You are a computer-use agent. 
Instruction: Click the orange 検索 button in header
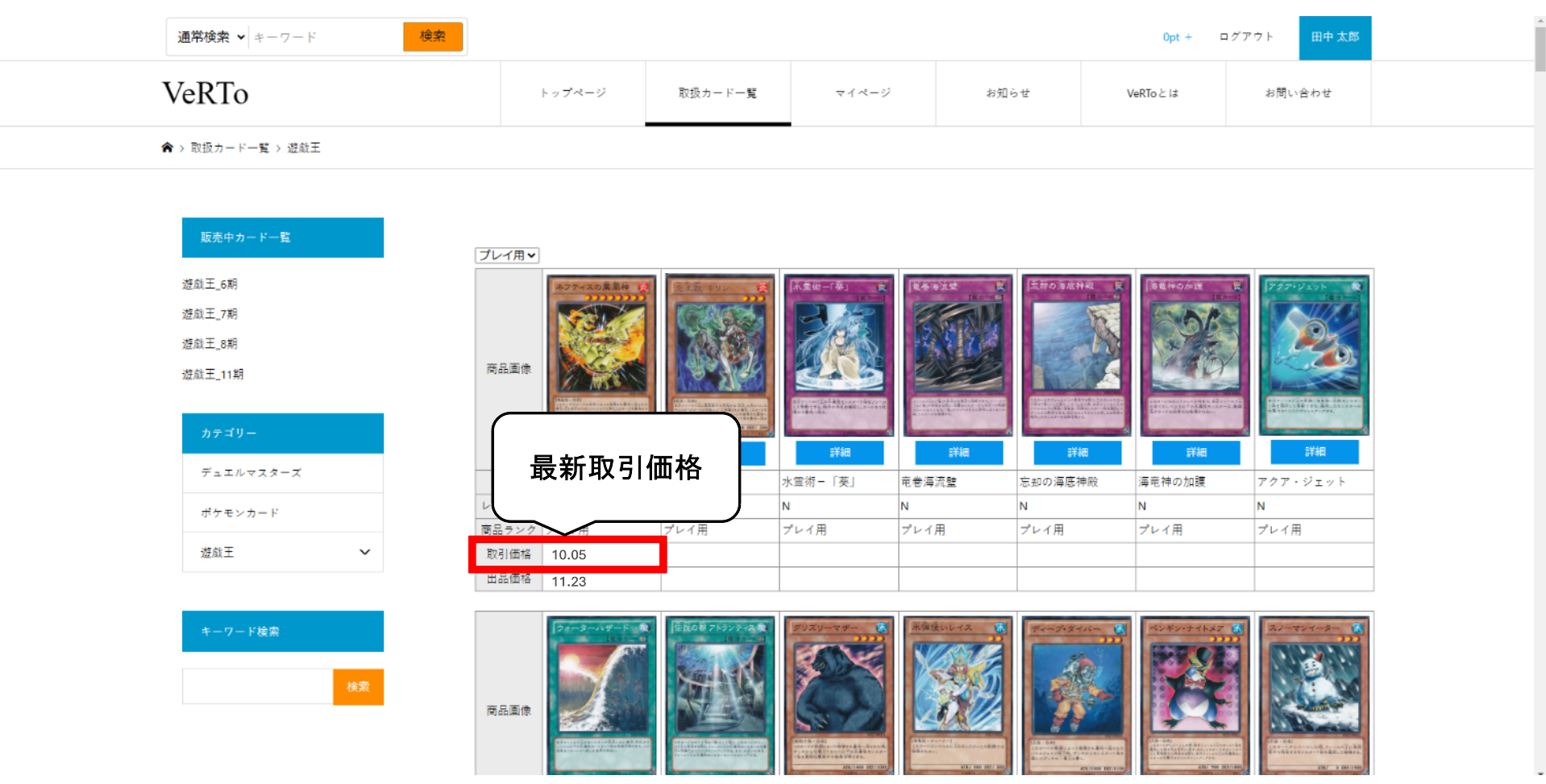433,36
